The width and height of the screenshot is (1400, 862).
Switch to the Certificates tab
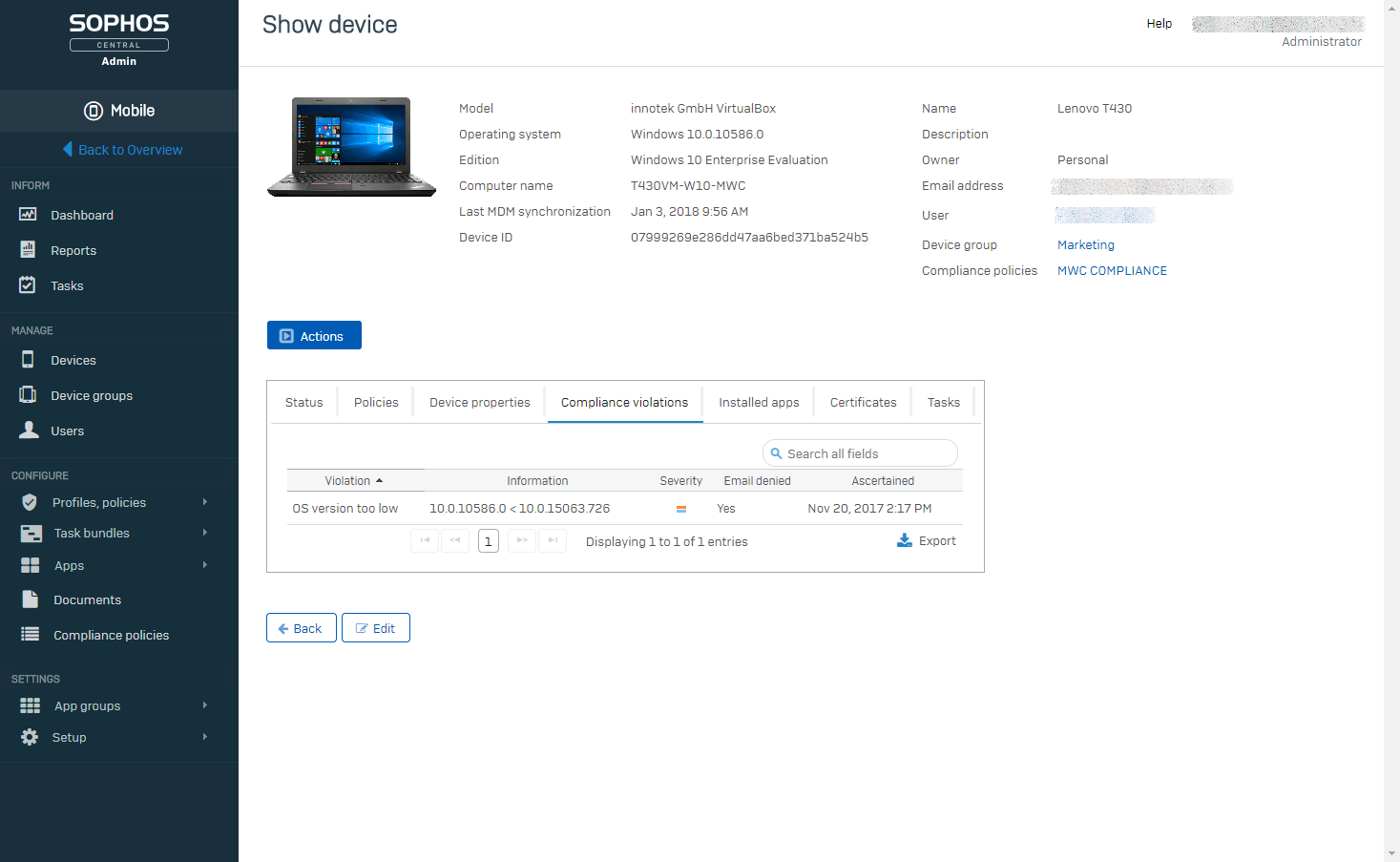[x=864, y=402]
